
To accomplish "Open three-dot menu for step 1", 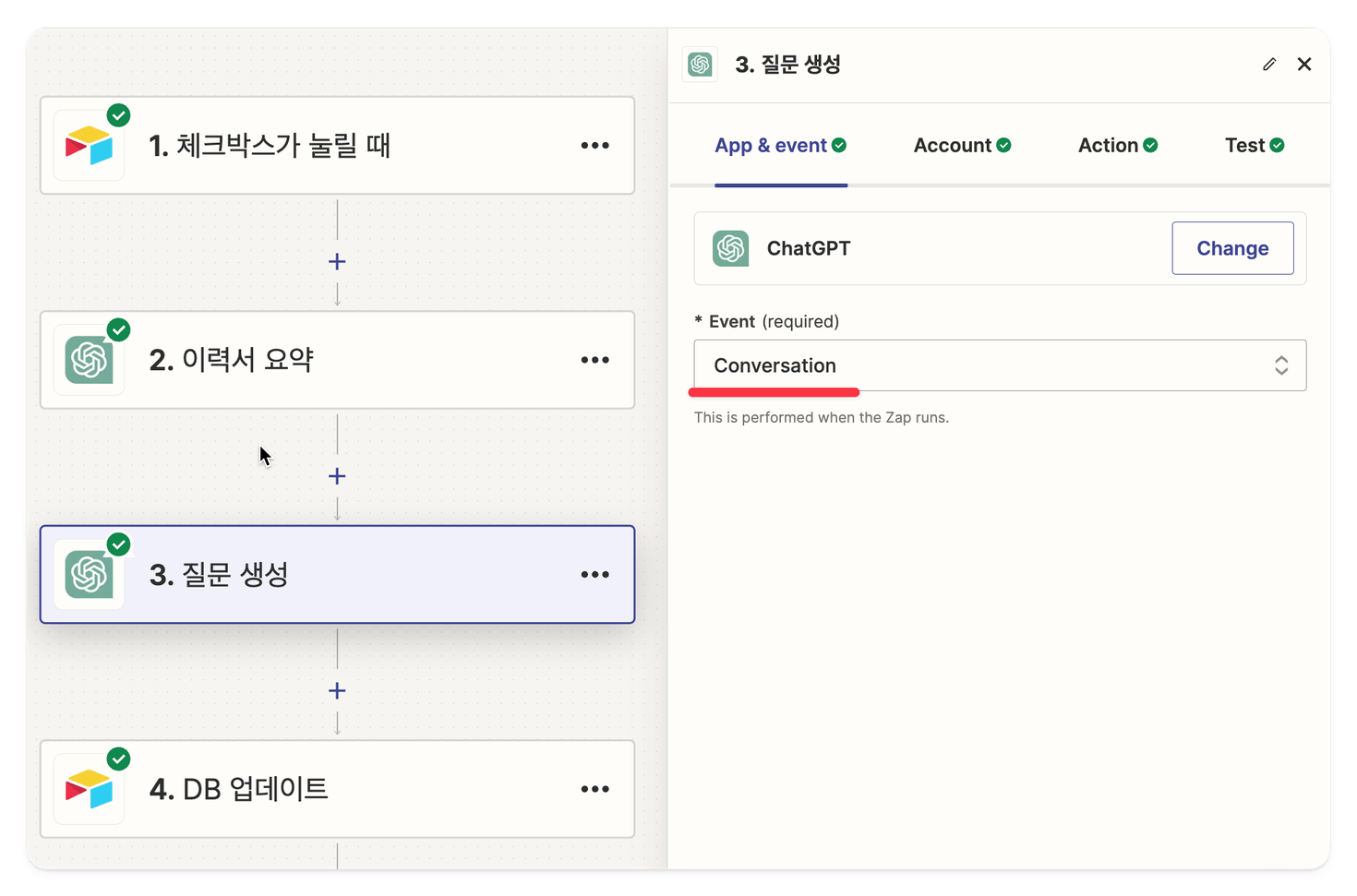I will pos(594,146).
